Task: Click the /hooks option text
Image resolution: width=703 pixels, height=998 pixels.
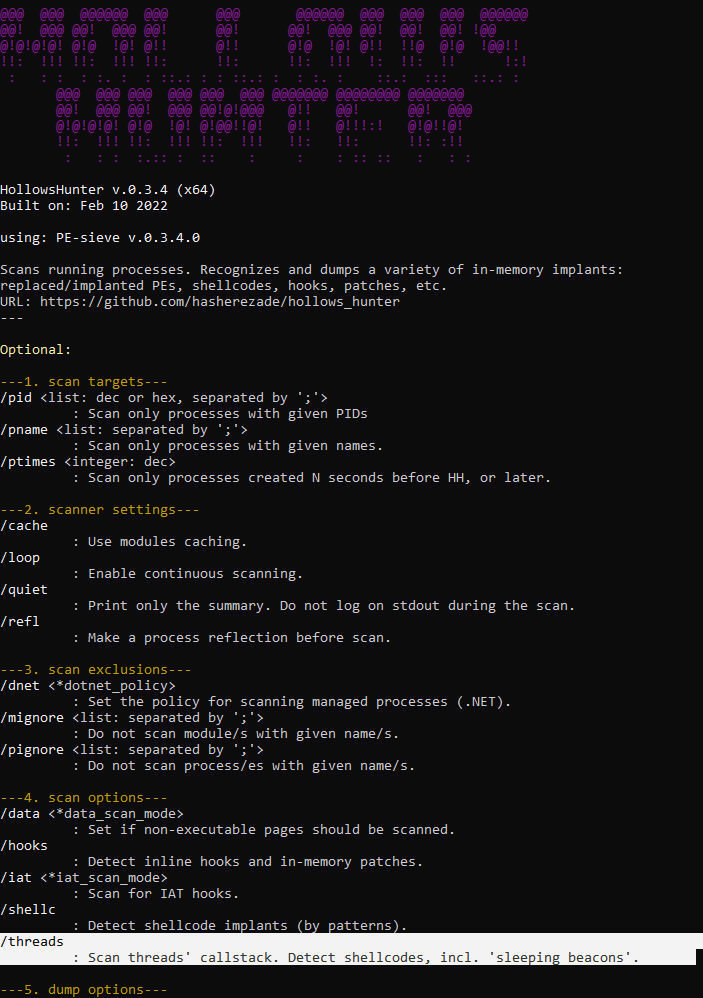Action: pyautogui.click(x=24, y=845)
